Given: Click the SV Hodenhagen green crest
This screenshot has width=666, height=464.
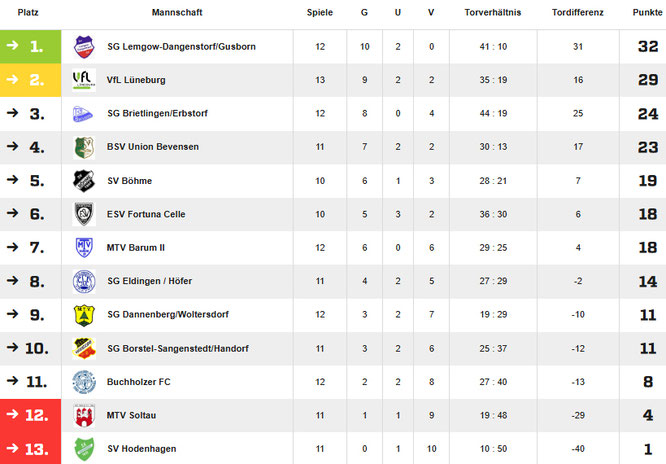Looking at the screenshot, I should tap(83, 449).
